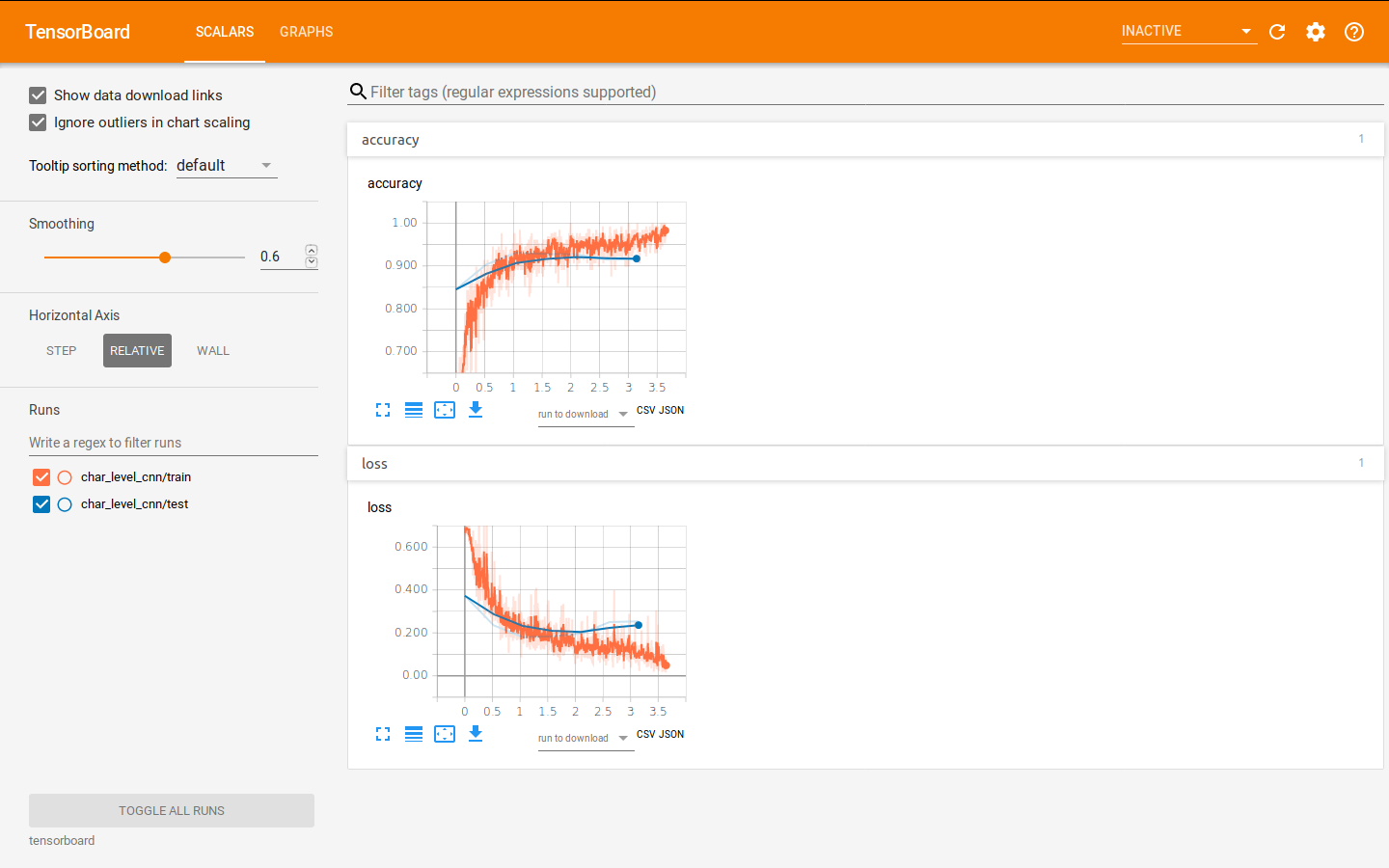This screenshot has height=868, width=1389.
Task: Open run to download dropdown for loss
Action: coord(586,739)
